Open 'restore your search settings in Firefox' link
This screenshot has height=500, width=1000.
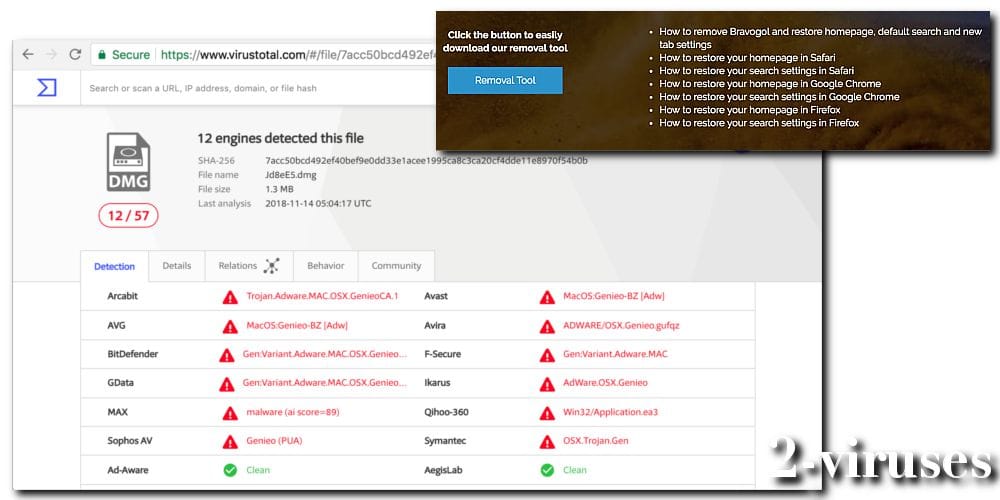[759, 123]
